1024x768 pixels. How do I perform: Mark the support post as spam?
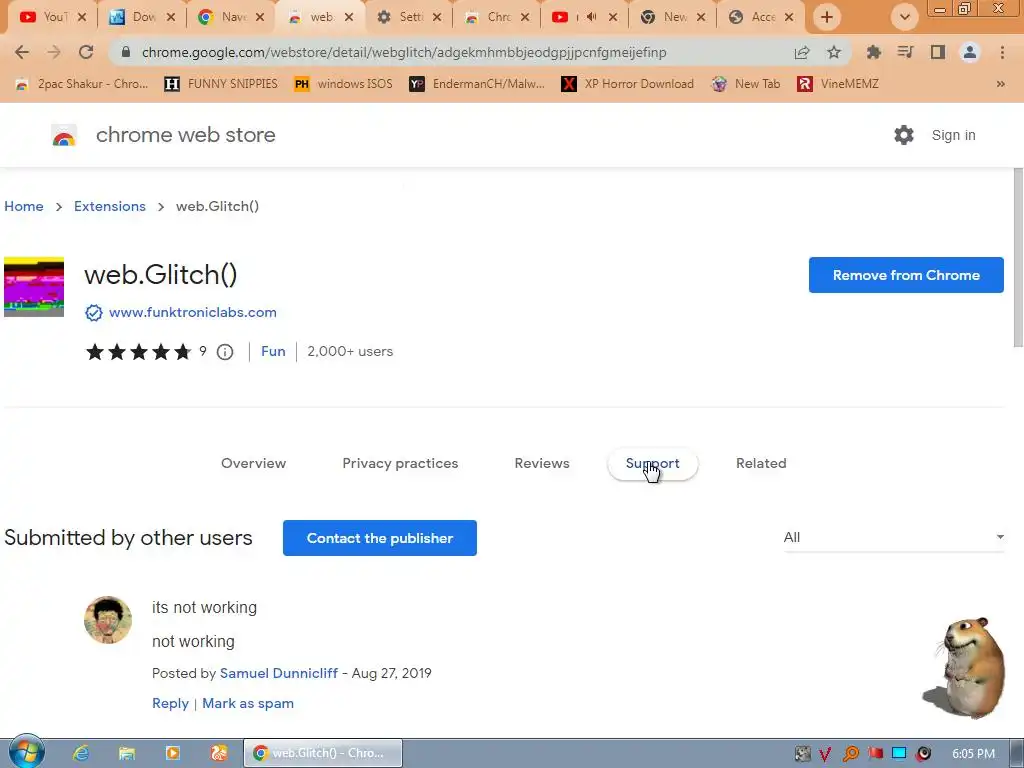pyautogui.click(x=248, y=703)
